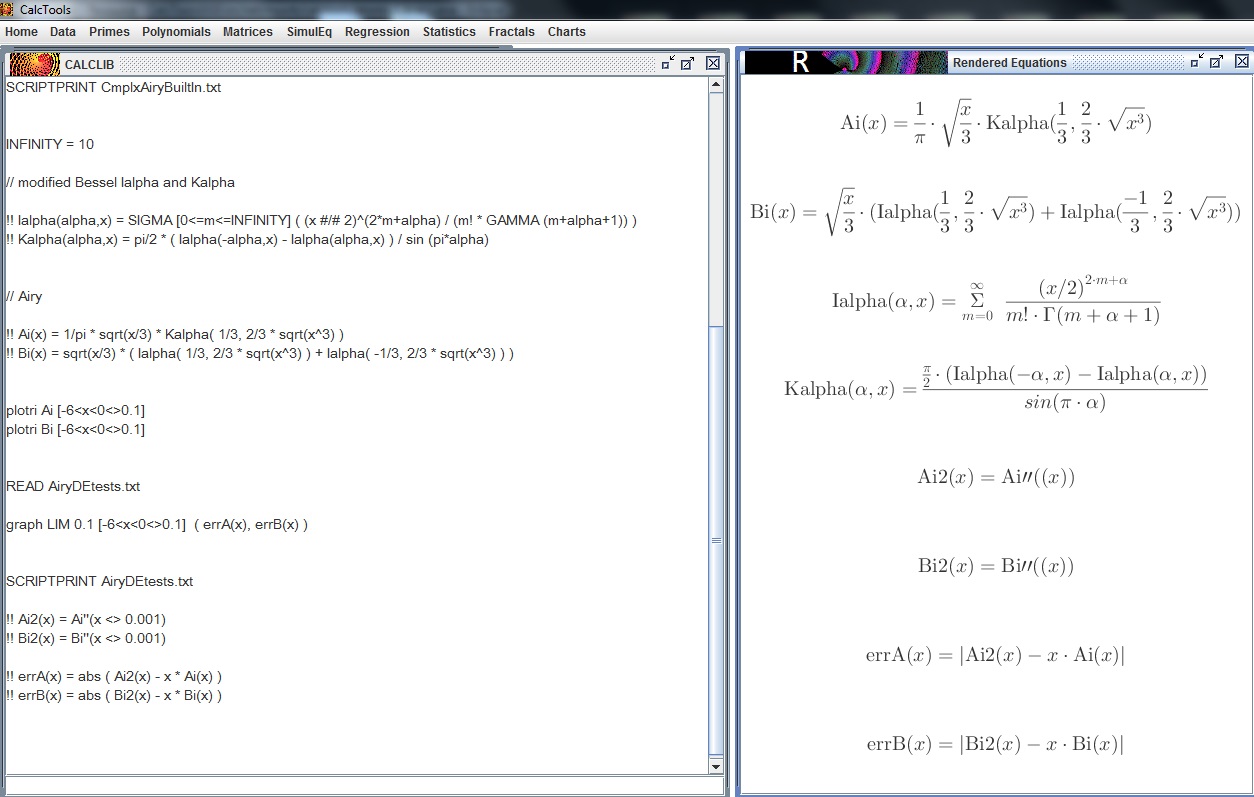Maximize the Rendered Equations frame
Viewport: 1254px width, 797px height.
pos(1217,62)
